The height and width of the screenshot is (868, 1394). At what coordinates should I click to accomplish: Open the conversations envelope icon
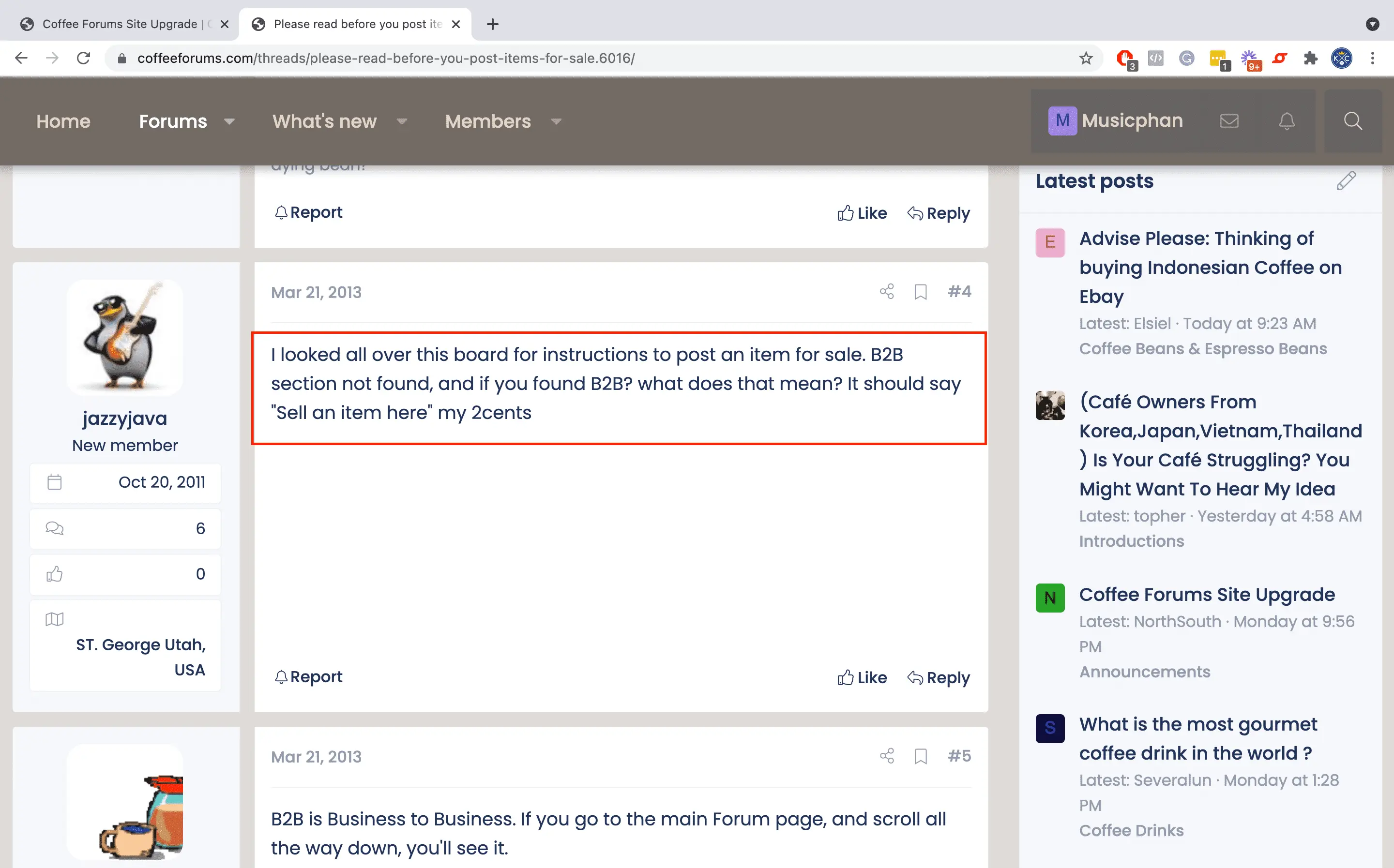point(1229,121)
